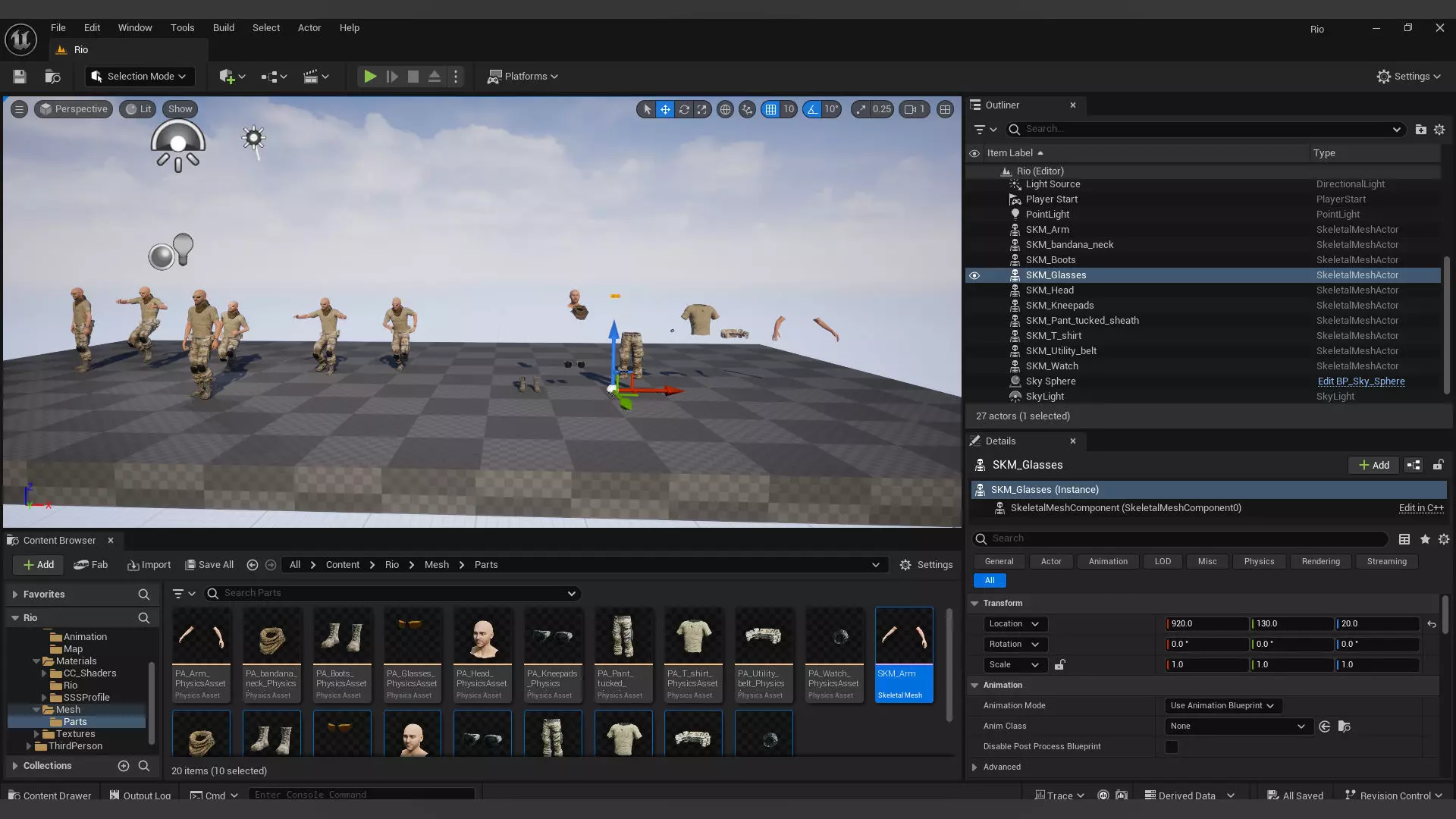The image size is (1456, 819).
Task: Toggle Scale lock ratio icon
Action: click(x=1059, y=665)
